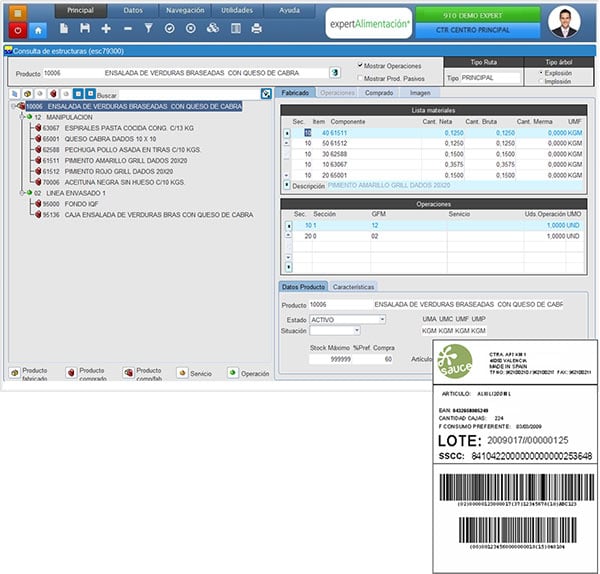Click Servicio legend icon

pos(182,373)
